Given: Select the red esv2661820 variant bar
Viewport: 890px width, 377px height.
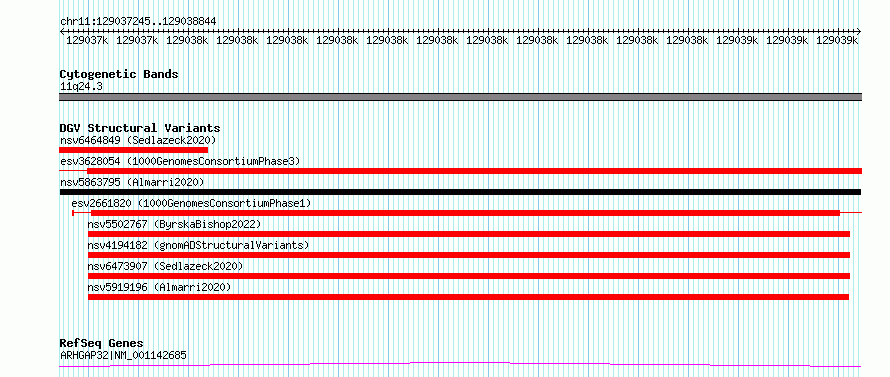Looking at the screenshot, I should coord(465,213).
